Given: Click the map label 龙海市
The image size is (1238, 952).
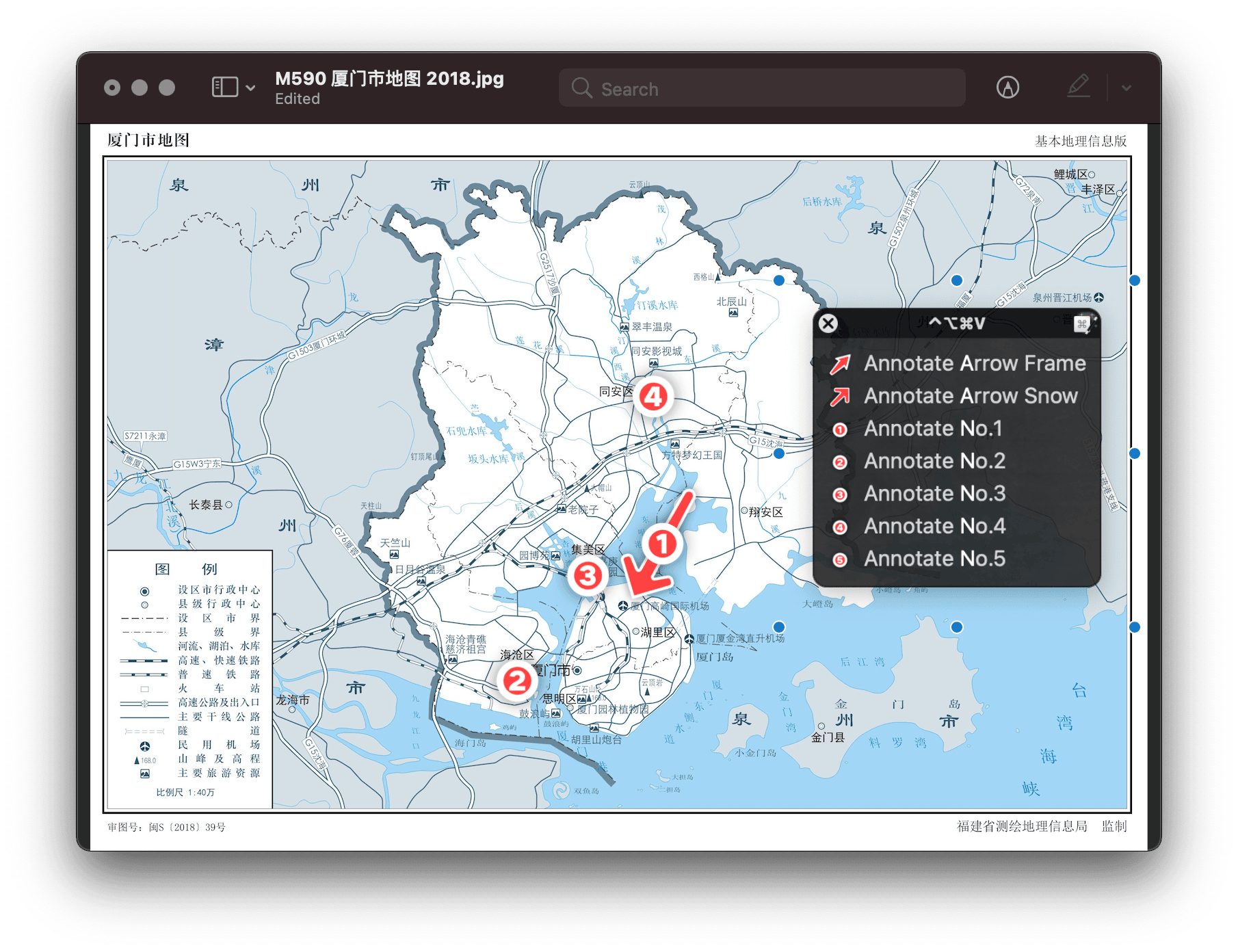Looking at the screenshot, I should (293, 700).
